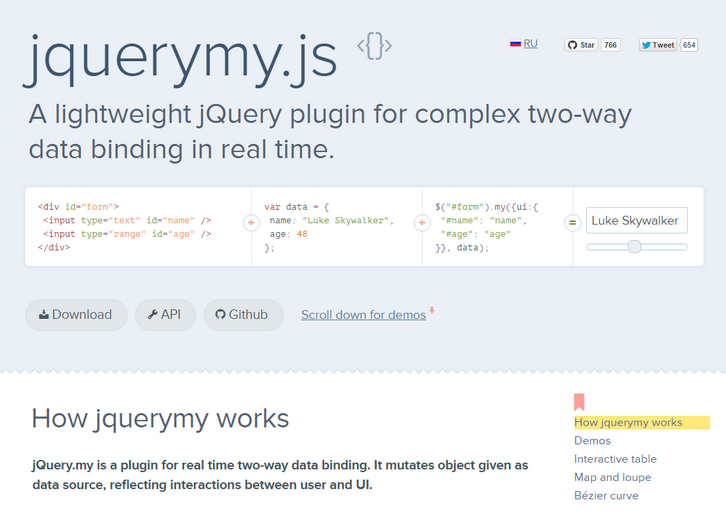
Task: Click the red bookmark icon above the sidebar
Action: click(x=579, y=402)
